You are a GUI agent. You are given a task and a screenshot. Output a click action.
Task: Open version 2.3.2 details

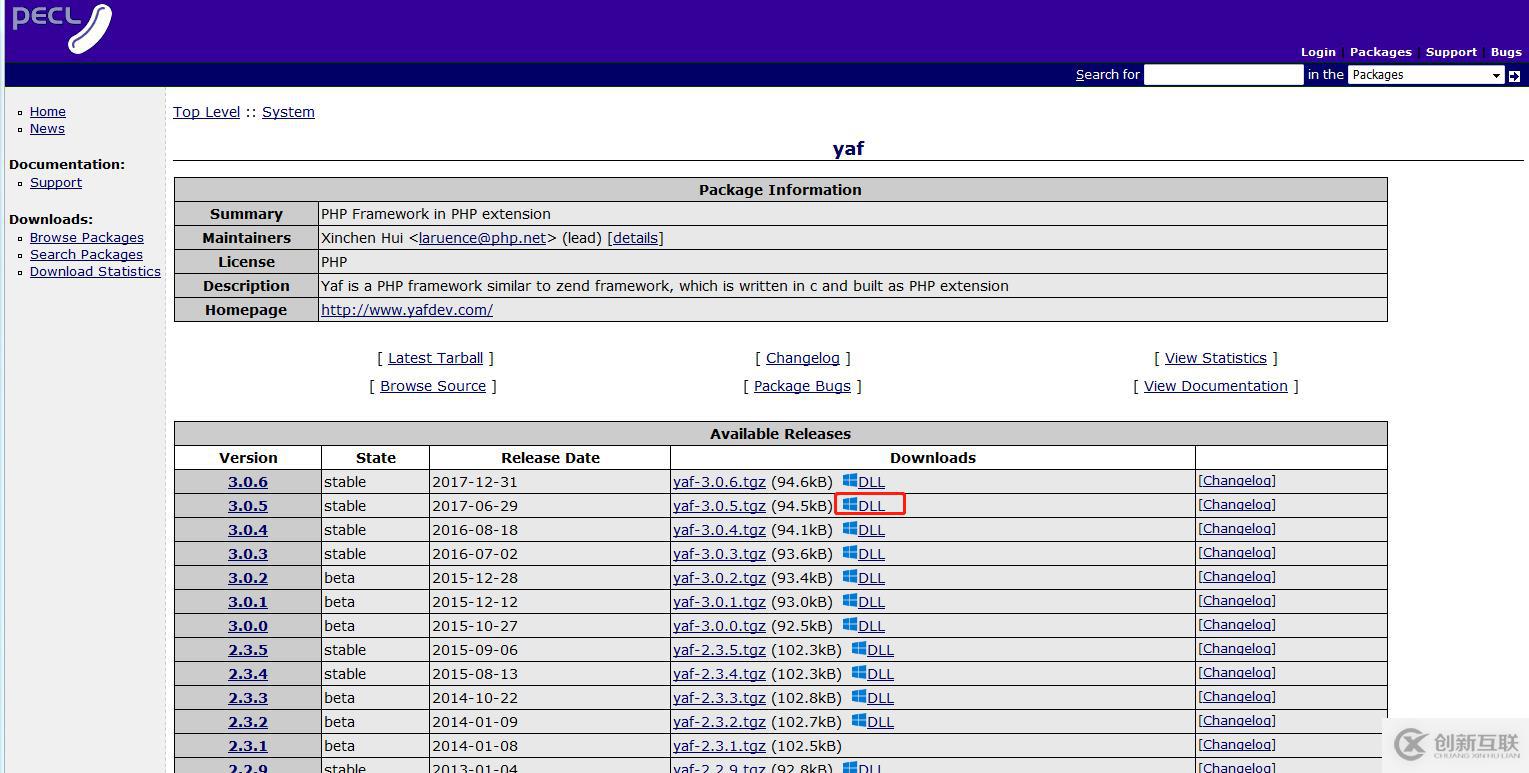pyautogui.click(x=248, y=722)
